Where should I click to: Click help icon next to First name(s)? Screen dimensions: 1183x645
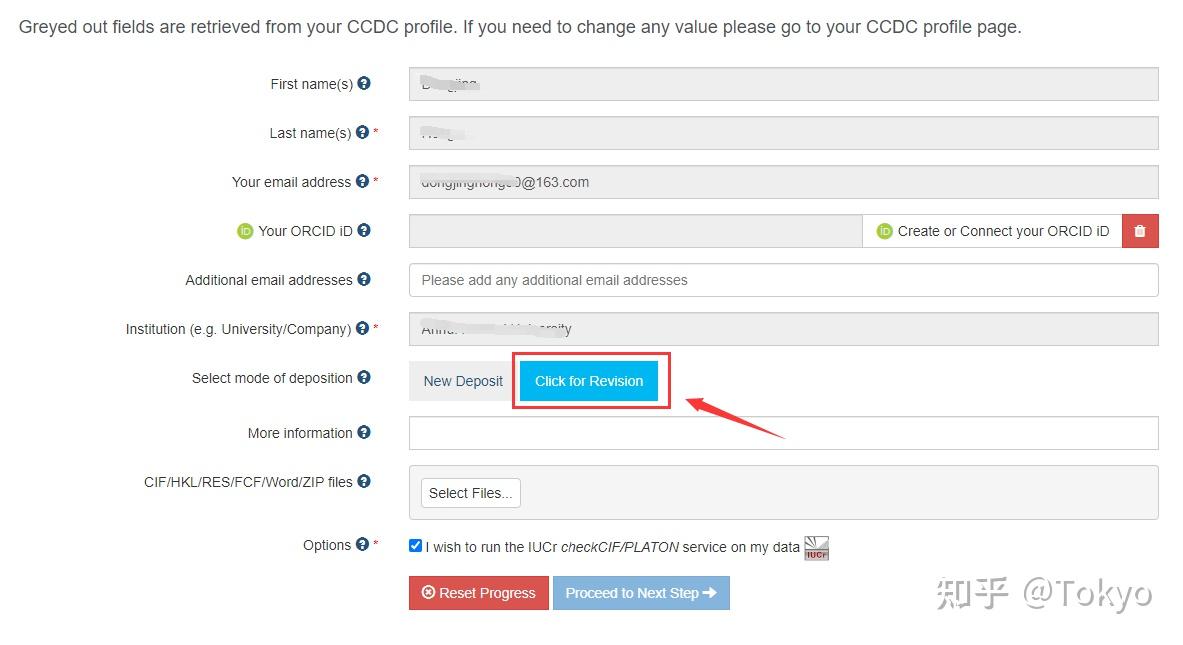pyautogui.click(x=364, y=84)
